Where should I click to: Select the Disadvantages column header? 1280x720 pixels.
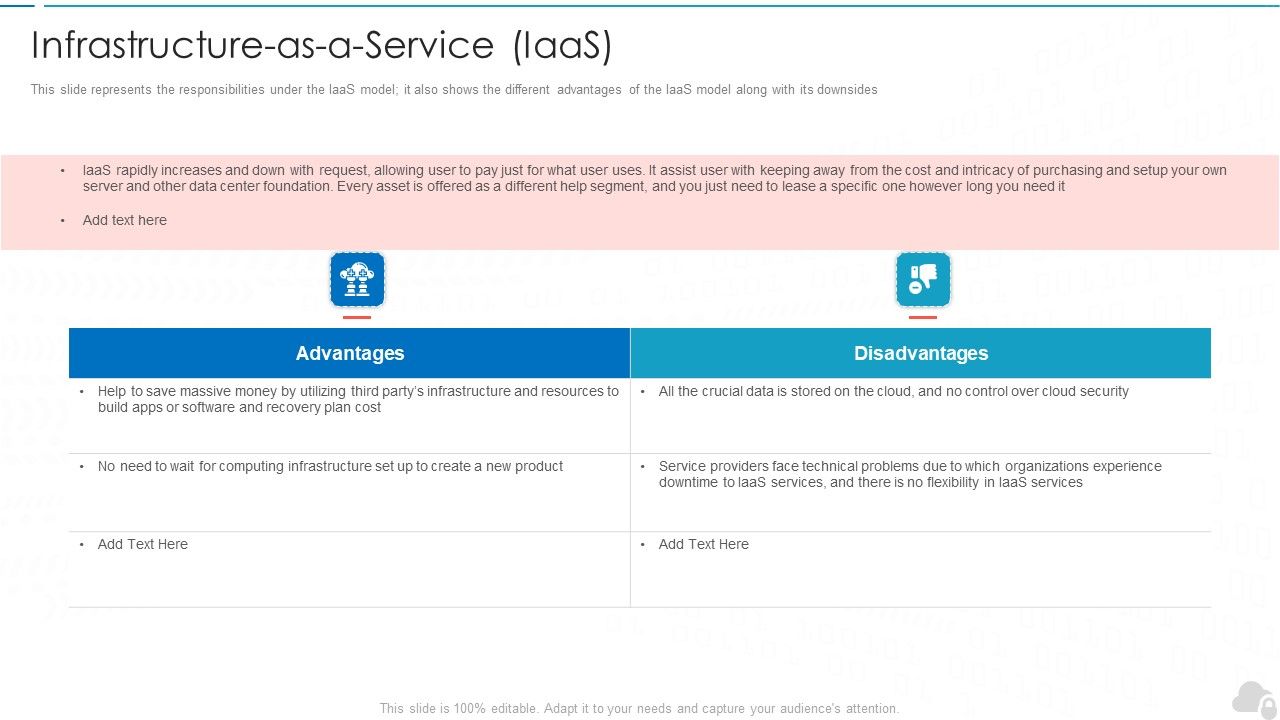click(921, 353)
